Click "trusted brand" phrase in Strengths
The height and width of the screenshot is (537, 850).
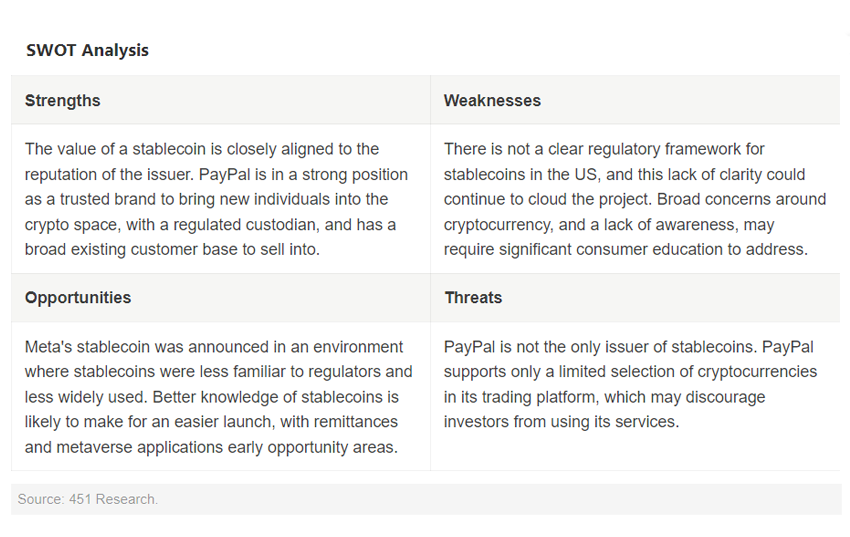click(108, 199)
